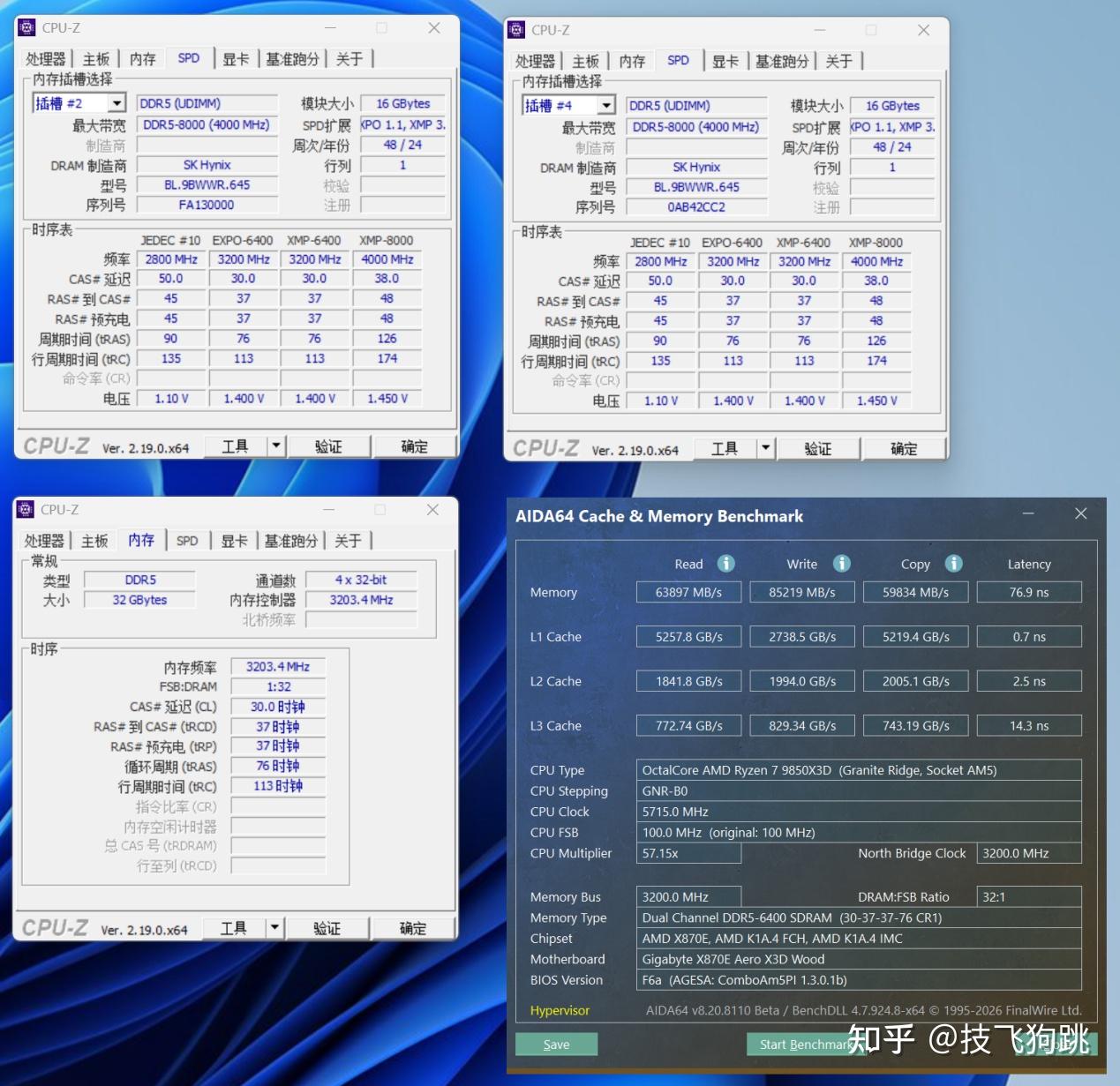This screenshot has height=1086, width=1120.
Task: Switch to 主板 tab in slot #2 window
Action: [96, 59]
